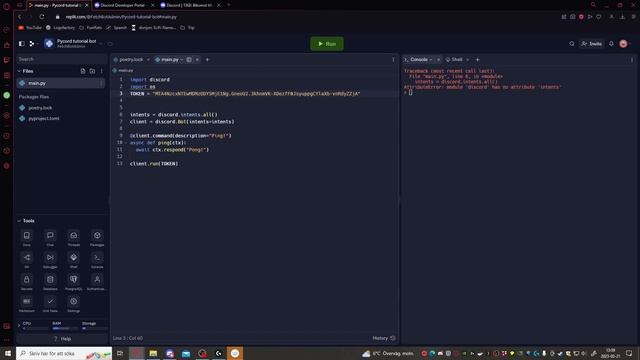The width and height of the screenshot is (640, 360).
Task: Open File Explorer from the taskbar
Action: (153, 353)
